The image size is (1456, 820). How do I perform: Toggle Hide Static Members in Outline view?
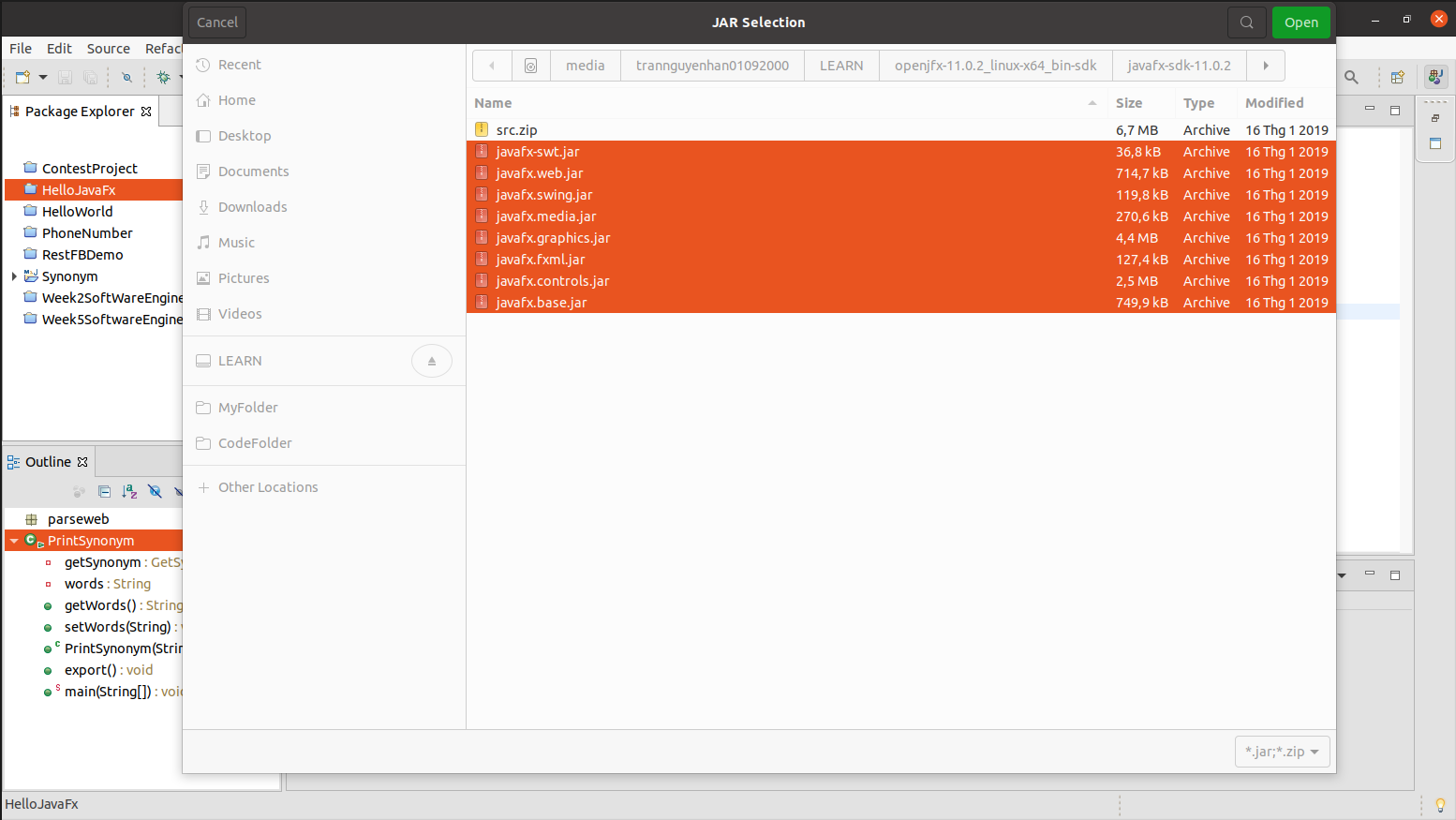178,490
